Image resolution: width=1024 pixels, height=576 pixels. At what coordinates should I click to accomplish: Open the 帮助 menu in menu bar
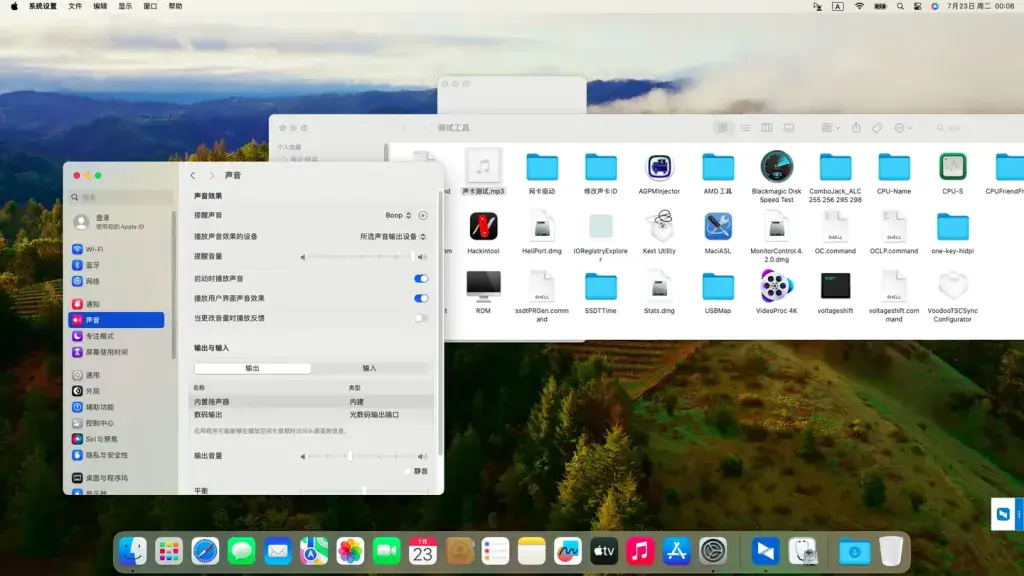(176, 6)
